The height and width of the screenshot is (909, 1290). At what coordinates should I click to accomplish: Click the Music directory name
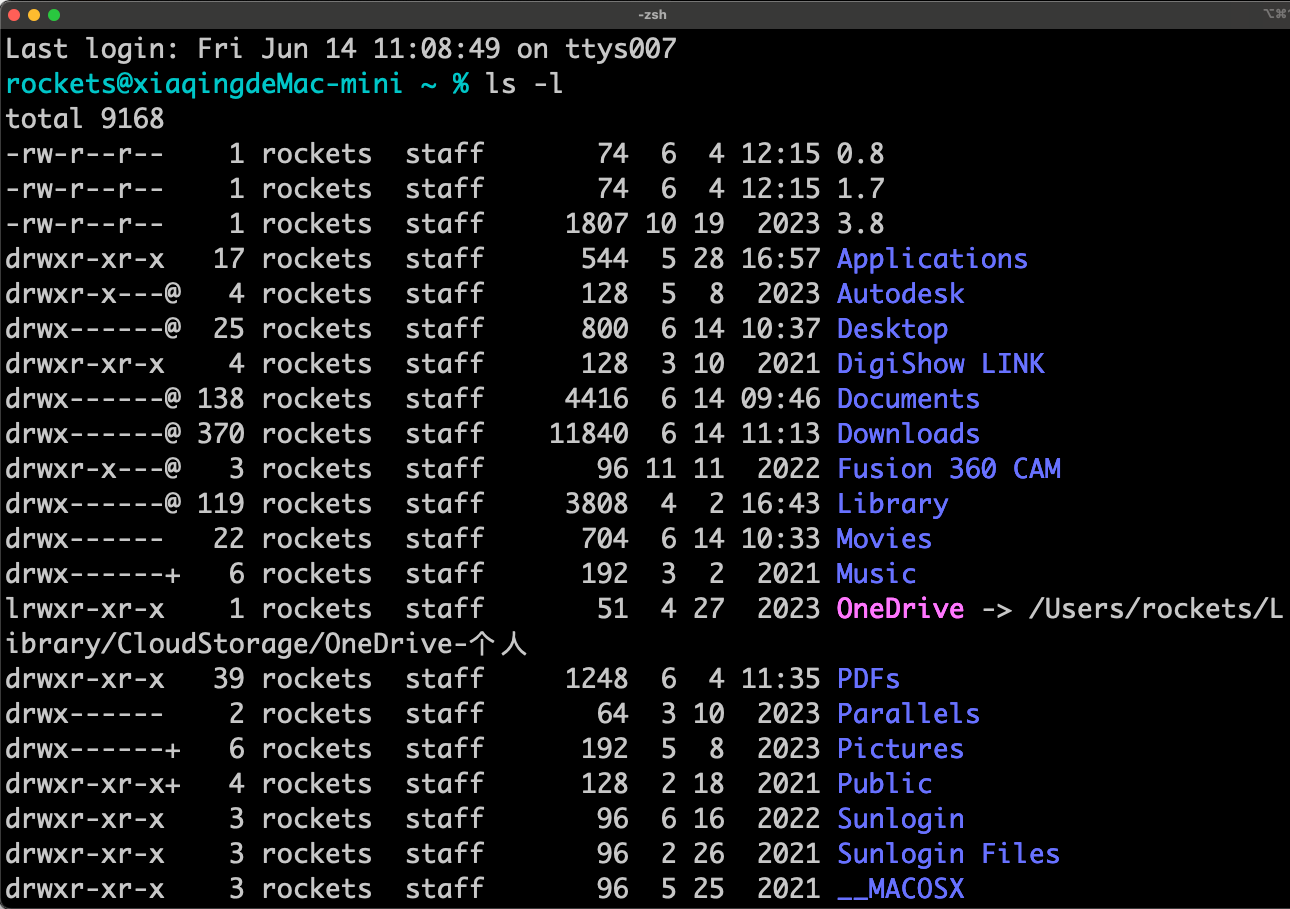pos(876,573)
